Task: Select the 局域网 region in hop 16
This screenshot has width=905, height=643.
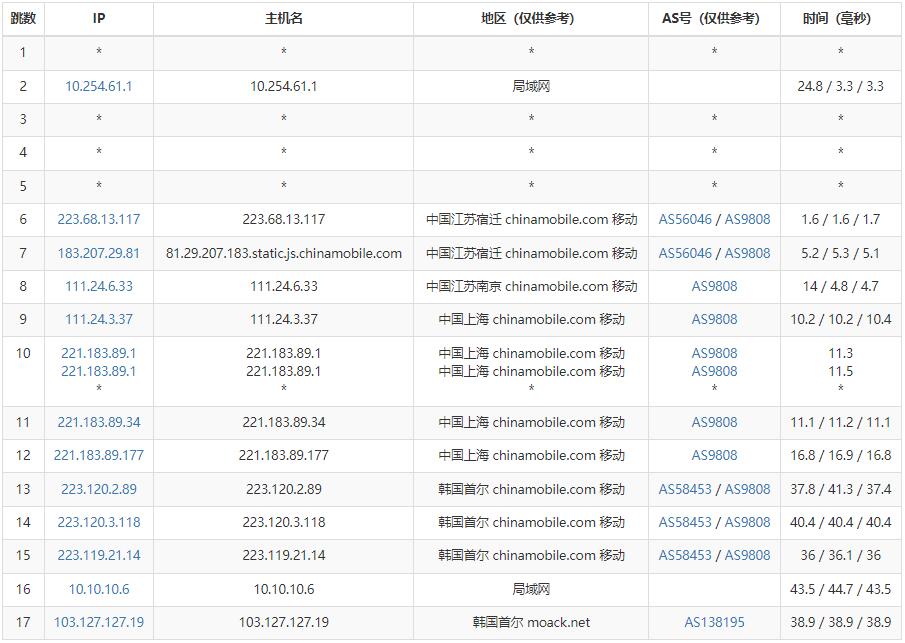Action: click(531, 589)
